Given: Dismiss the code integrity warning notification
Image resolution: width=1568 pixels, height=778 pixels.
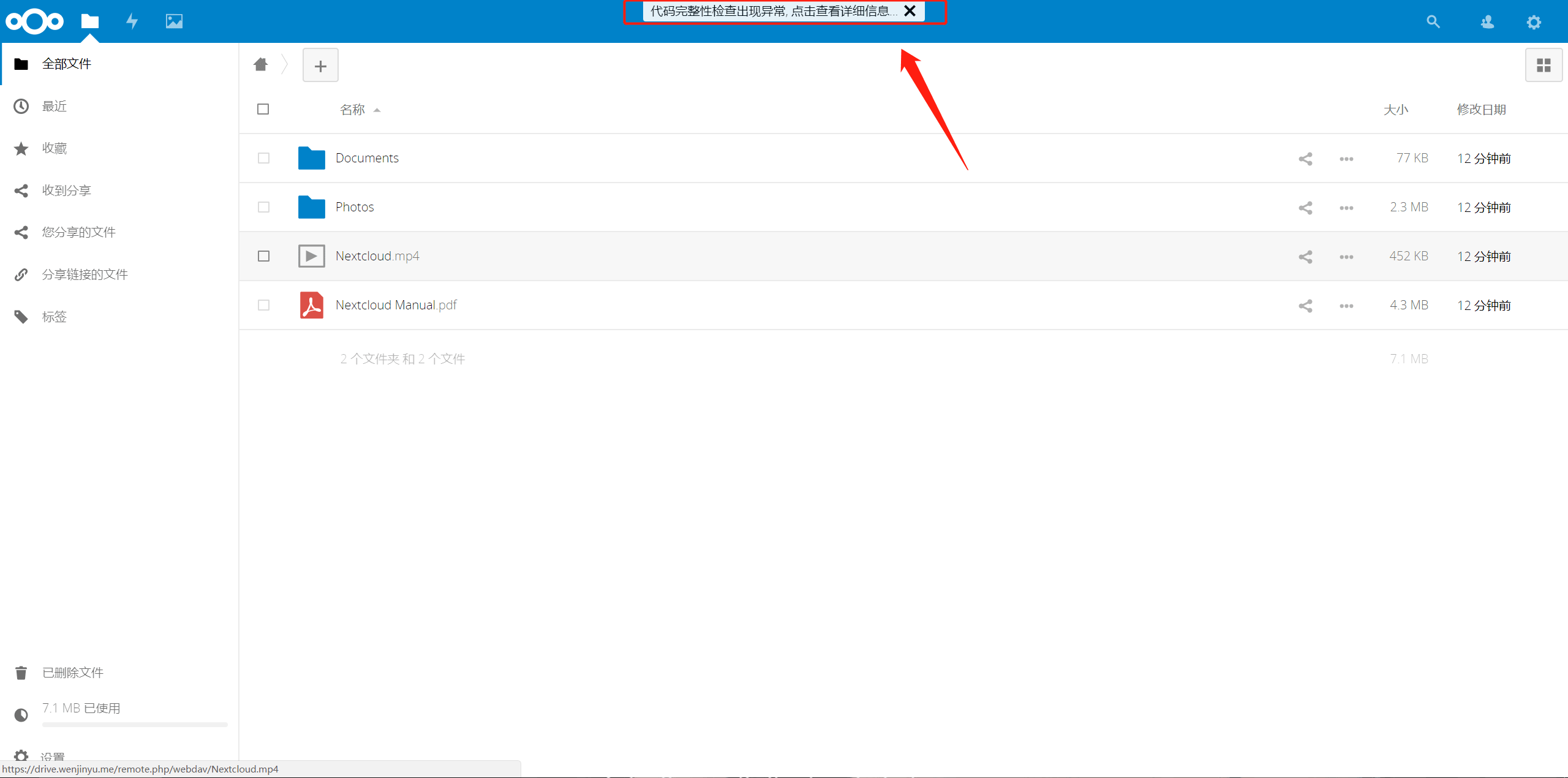Looking at the screenshot, I should [x=910, y=11].
